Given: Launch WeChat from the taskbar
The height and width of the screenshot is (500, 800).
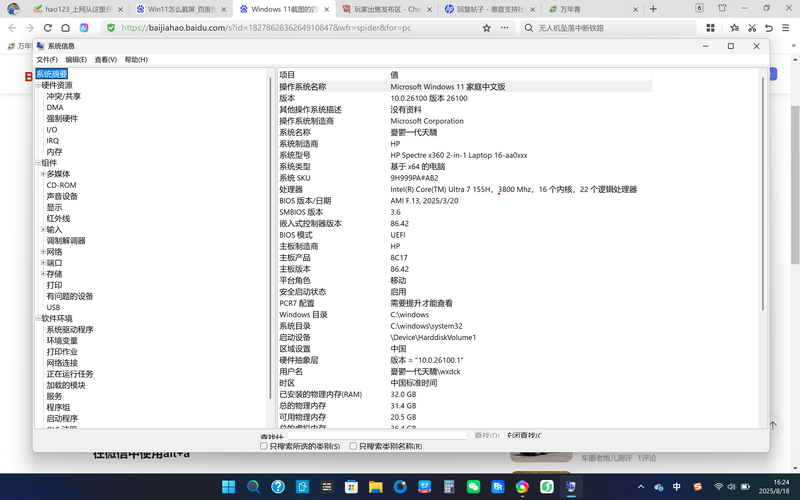Looking at the screenshot, I should click(x=473, y=487).
